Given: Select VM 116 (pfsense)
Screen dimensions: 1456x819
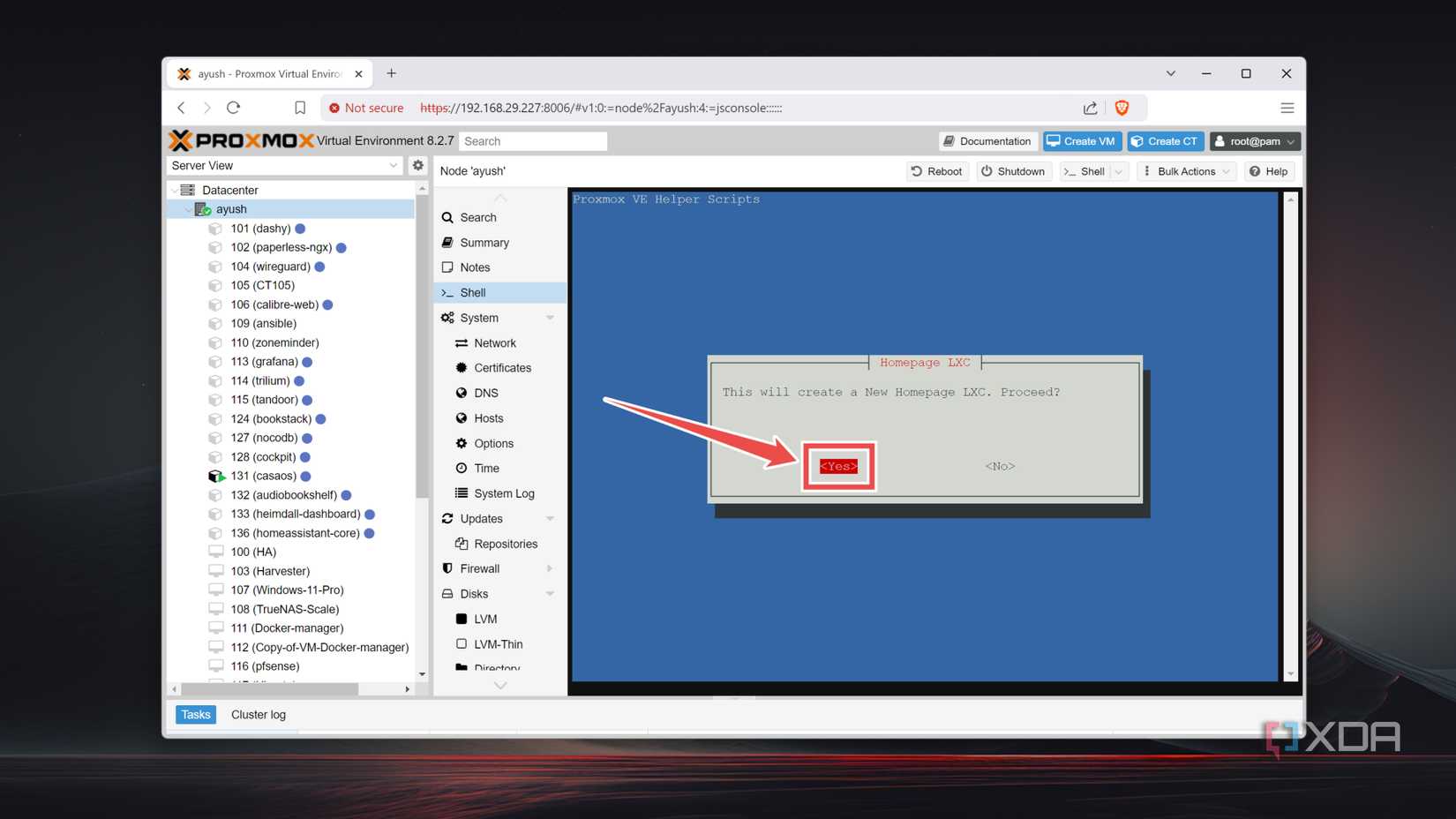Looking at the screenshot, I should tap(265, 666).
